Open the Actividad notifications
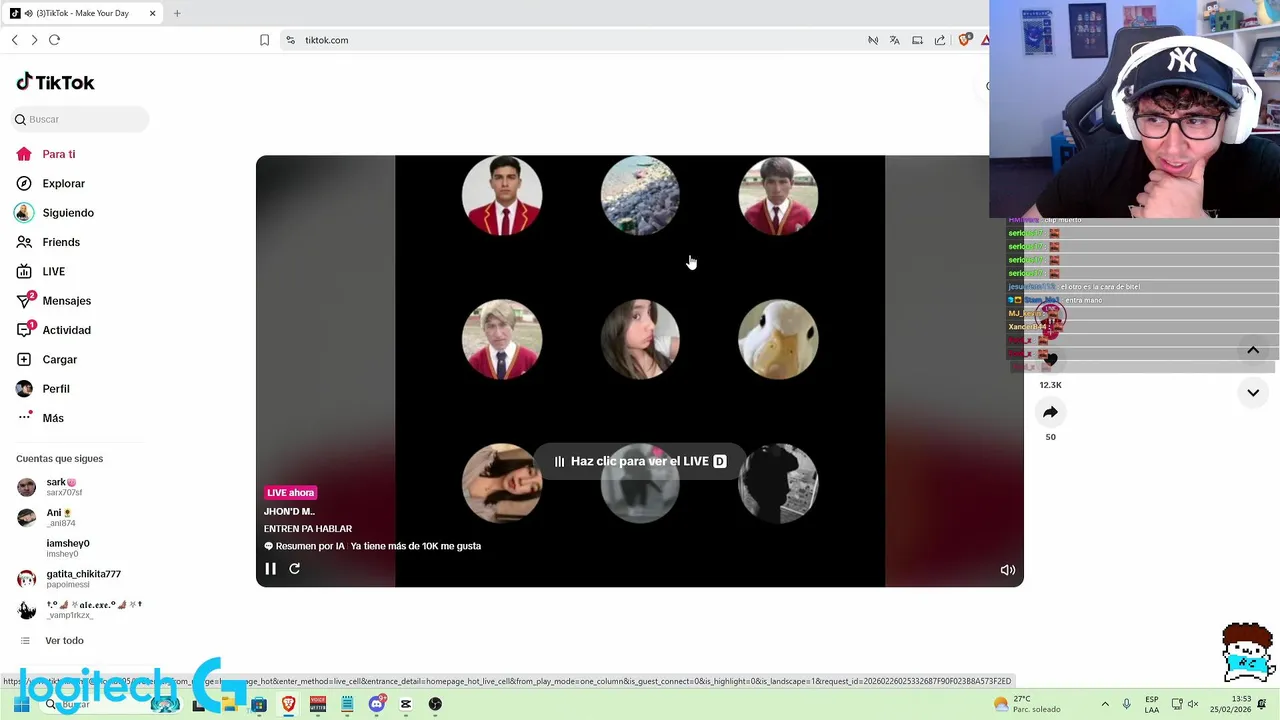The height and width of the screenshot is (720, 1280). (66, 330)
